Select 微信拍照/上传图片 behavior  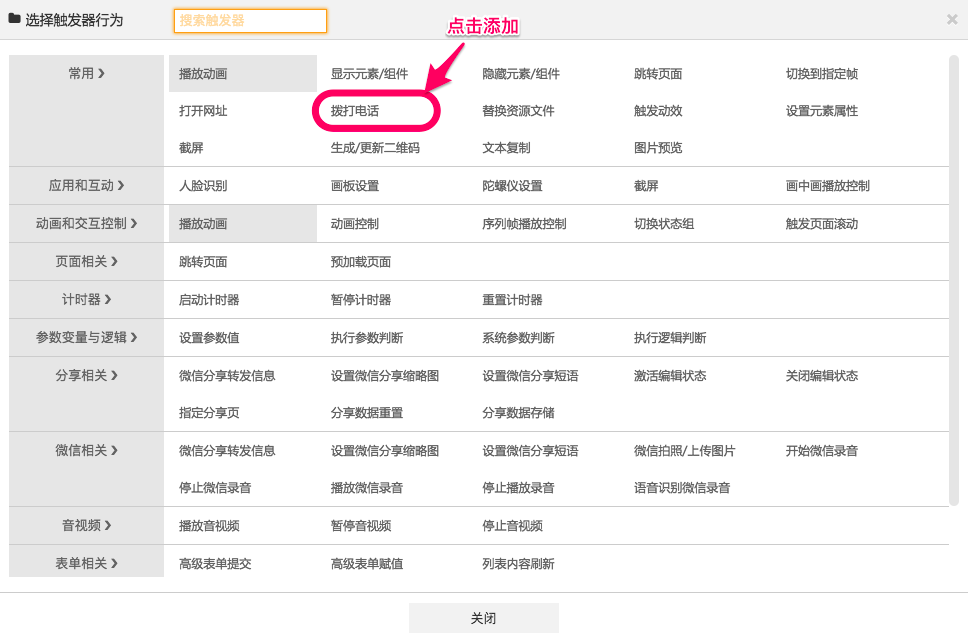(685, 451)
